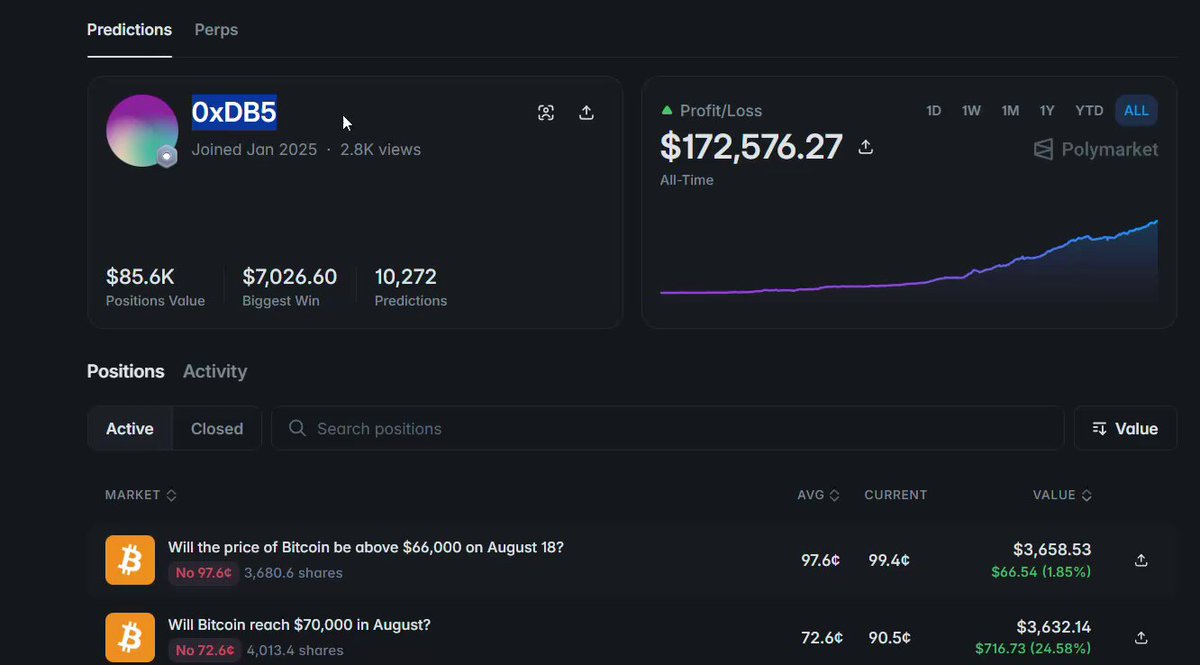Sort positions by the AVG column
This screenshot has height=665, width=1200.
pyautogui.click(x=818, y=495)
